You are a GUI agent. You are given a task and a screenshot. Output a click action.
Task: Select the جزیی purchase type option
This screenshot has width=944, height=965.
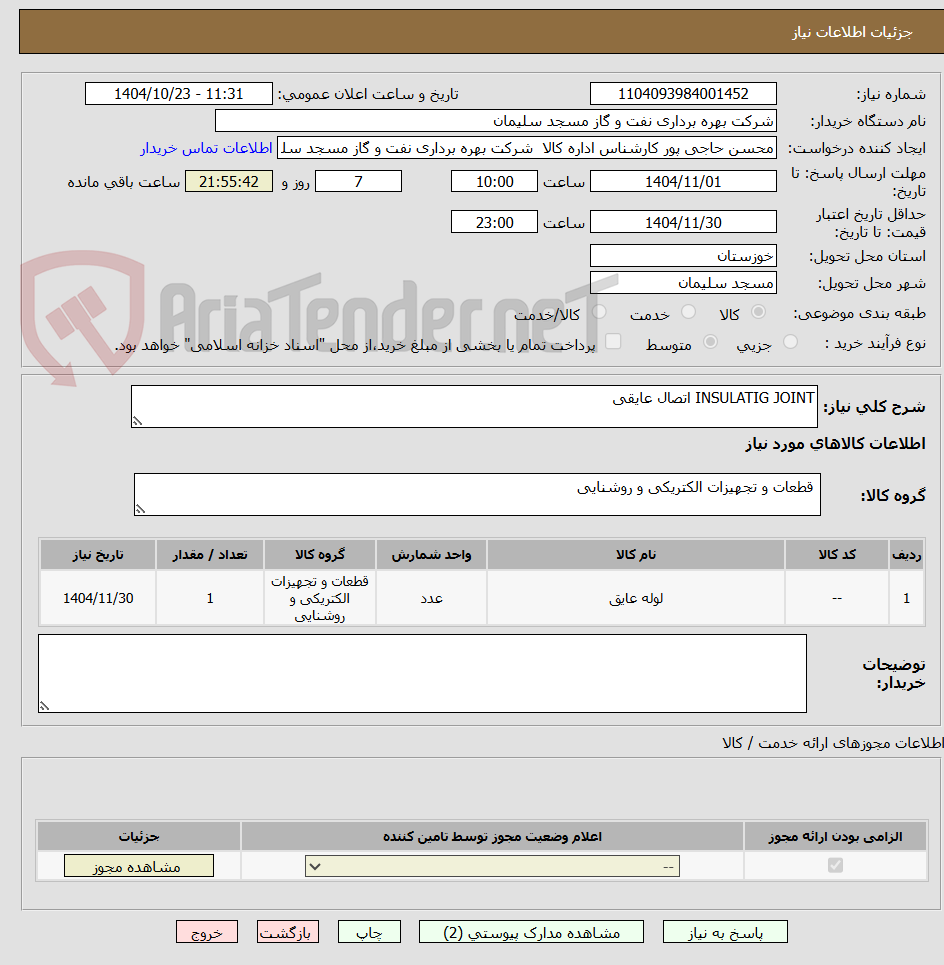[789, 341]
